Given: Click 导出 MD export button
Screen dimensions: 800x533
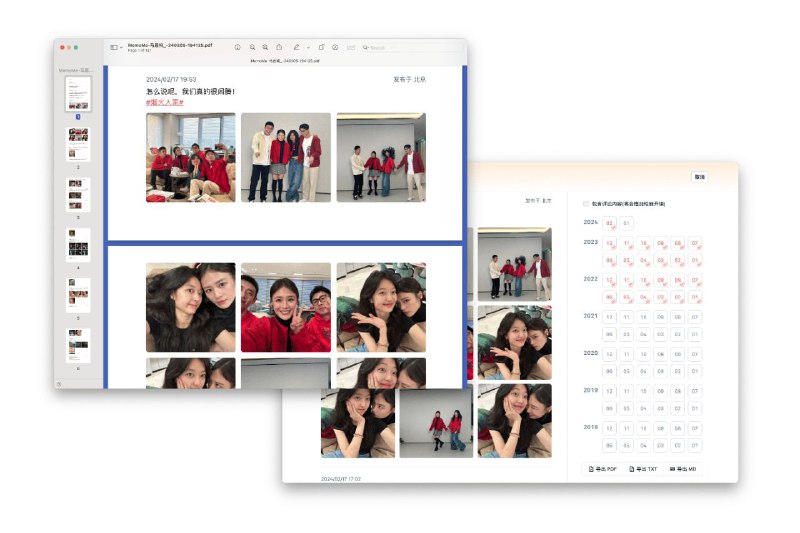Looking at the screenshot, I should (683, 469).
